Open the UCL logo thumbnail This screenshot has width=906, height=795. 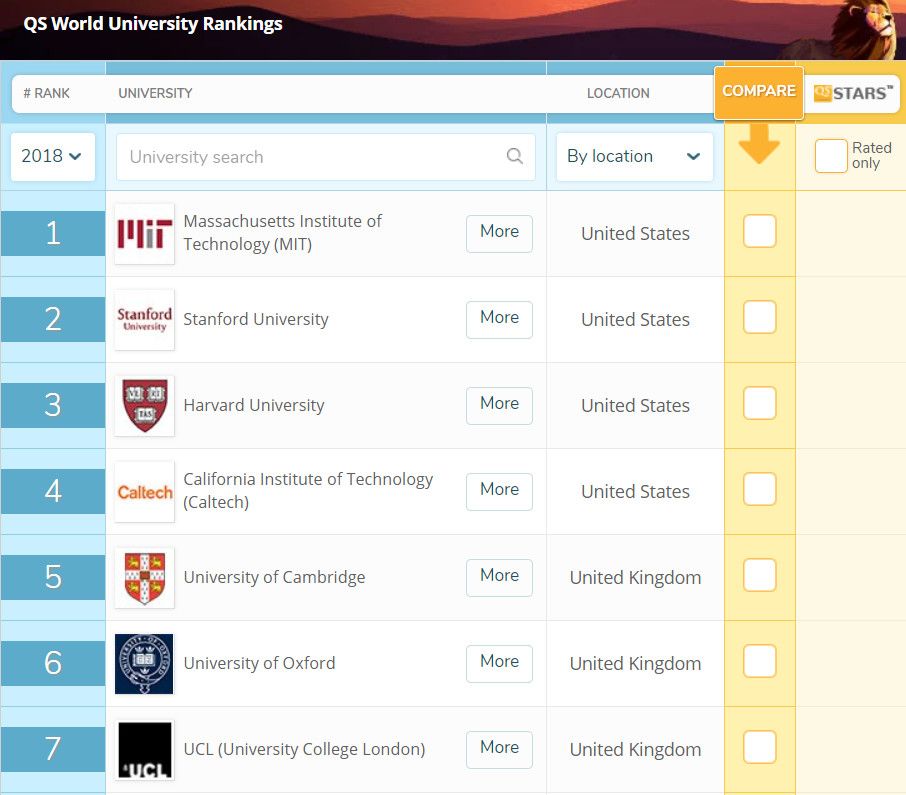pos(144,750)
